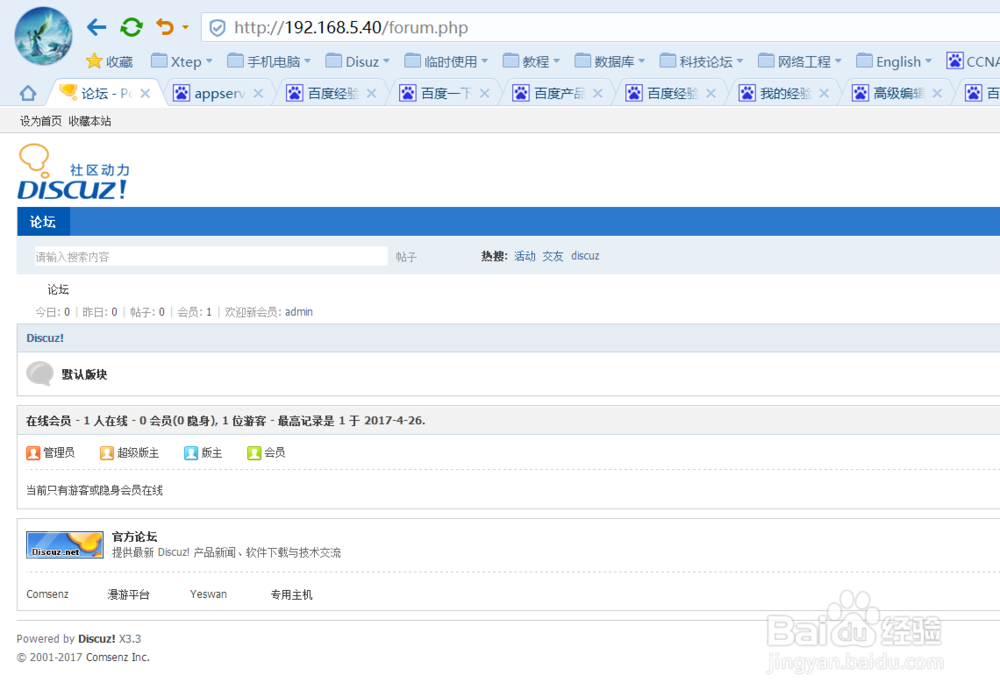Open the 官方论坛 official forum link
This screenshot has width=1000, height=697.
coord(135,536)
